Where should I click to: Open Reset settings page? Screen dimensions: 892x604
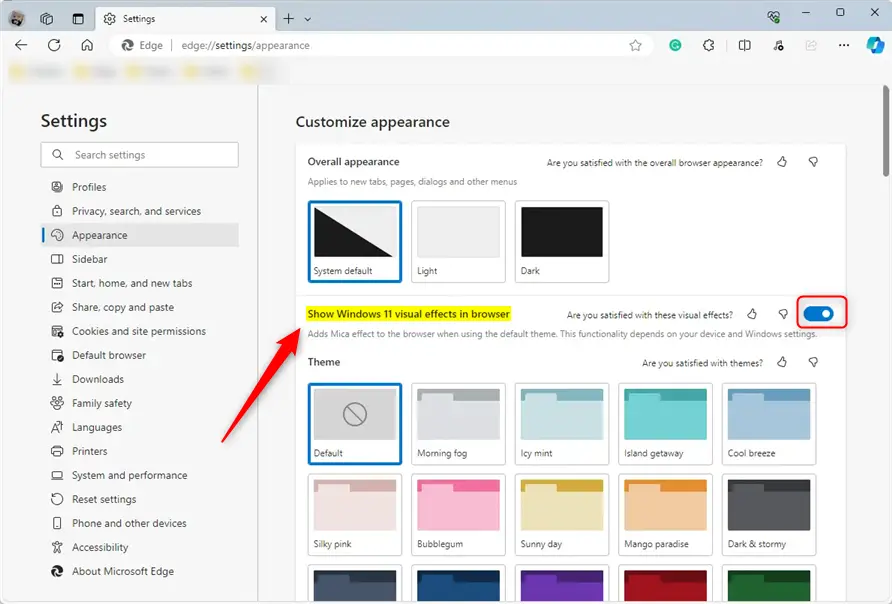(x=140, y=499)
